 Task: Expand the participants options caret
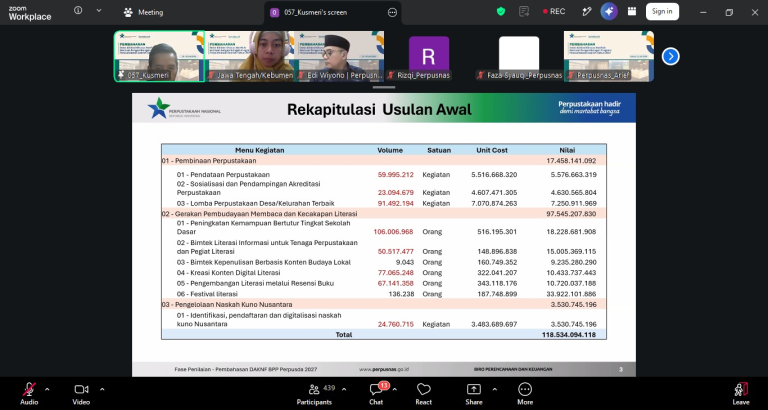[x=344, y=389]
